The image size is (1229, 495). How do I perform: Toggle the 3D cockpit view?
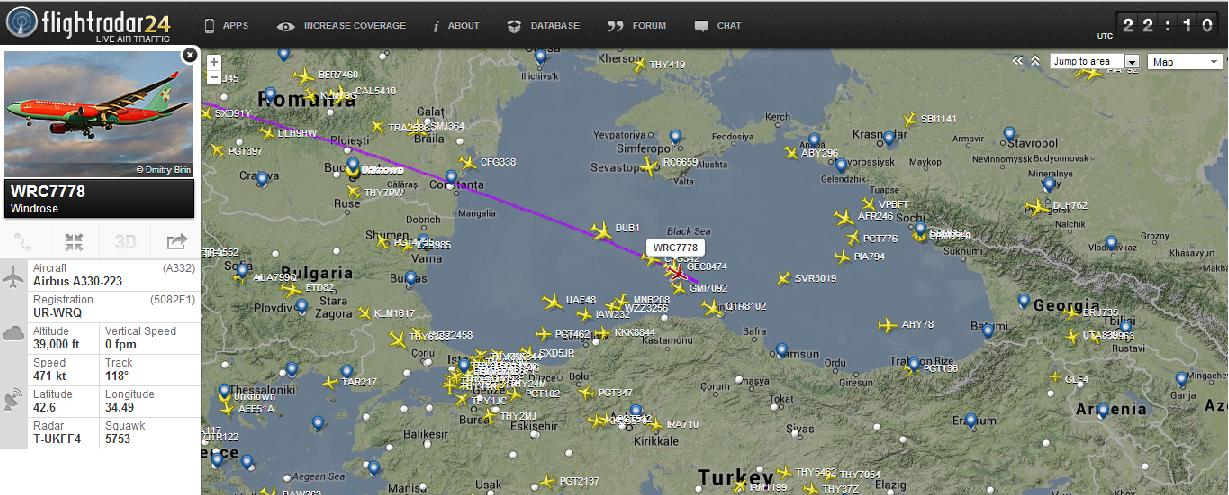pyautogui.click(x=125, y=241)
